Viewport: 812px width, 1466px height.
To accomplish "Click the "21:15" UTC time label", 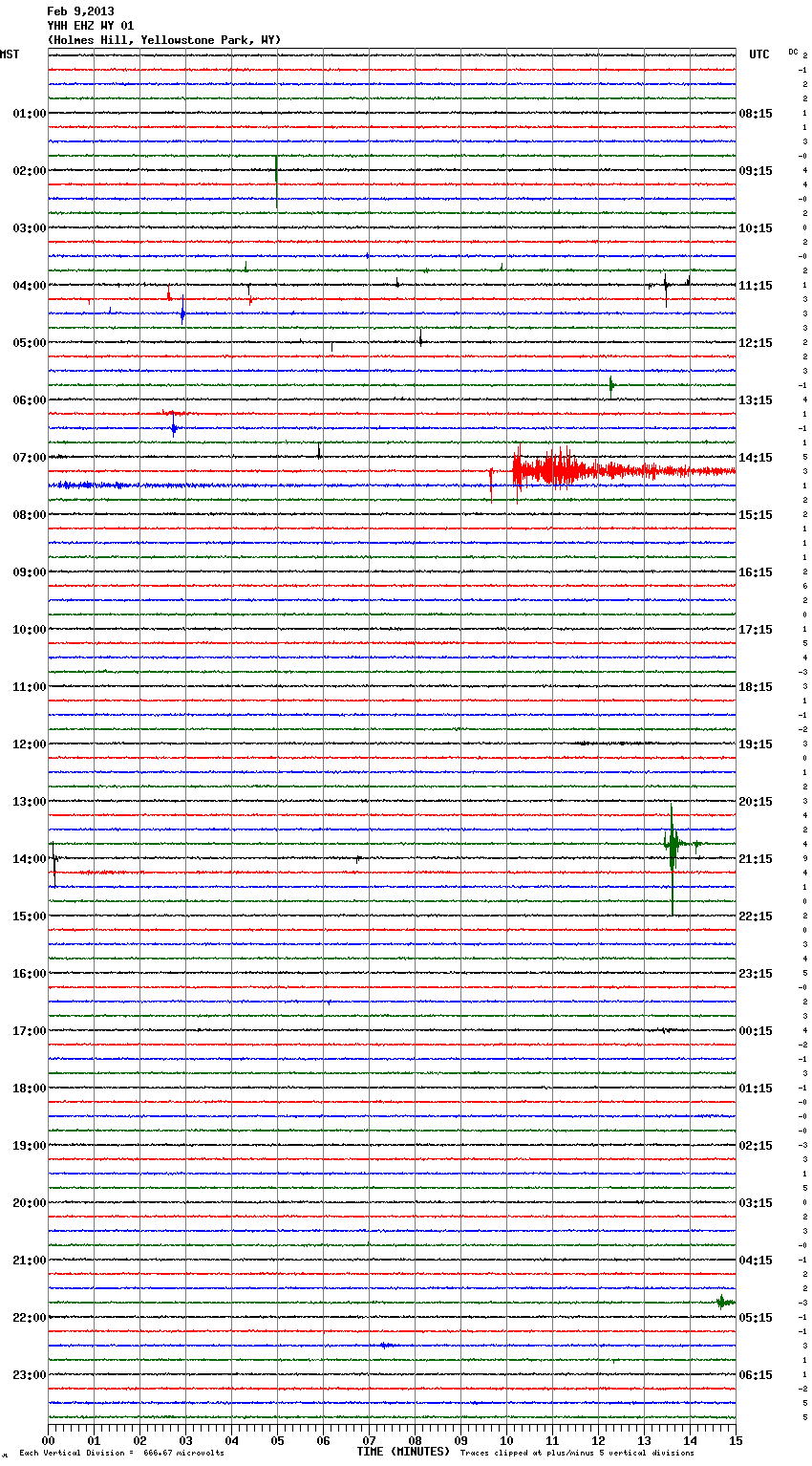I will tap(756, 859).
